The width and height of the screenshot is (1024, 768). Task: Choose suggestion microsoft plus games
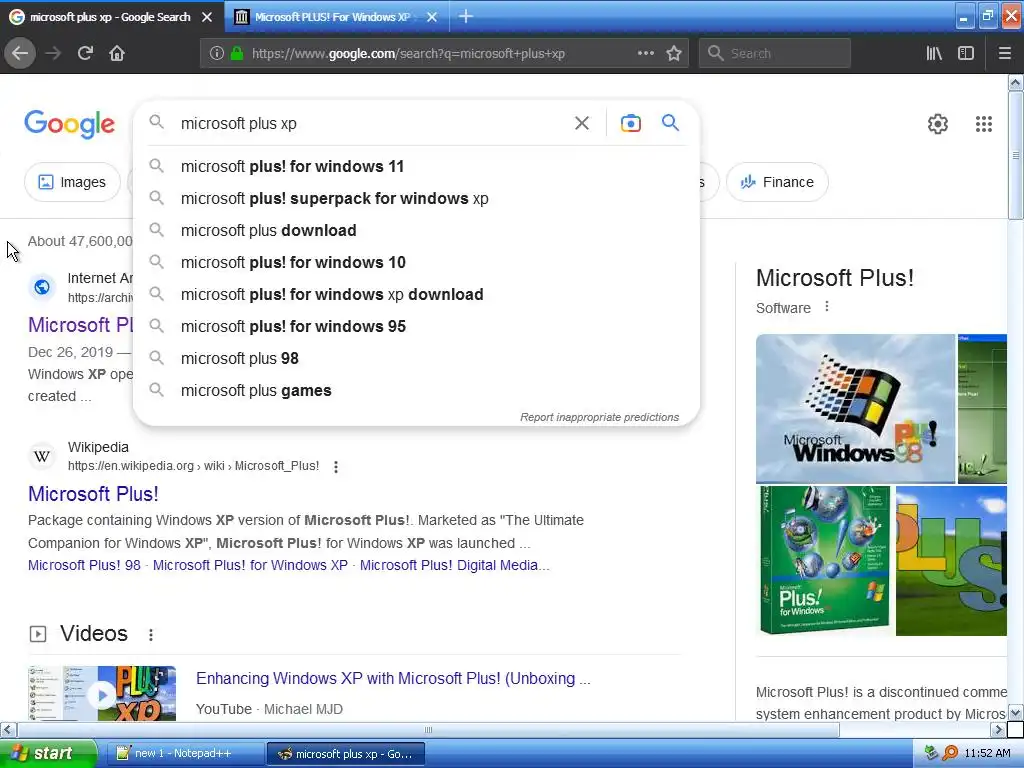[x=416, y=391]
